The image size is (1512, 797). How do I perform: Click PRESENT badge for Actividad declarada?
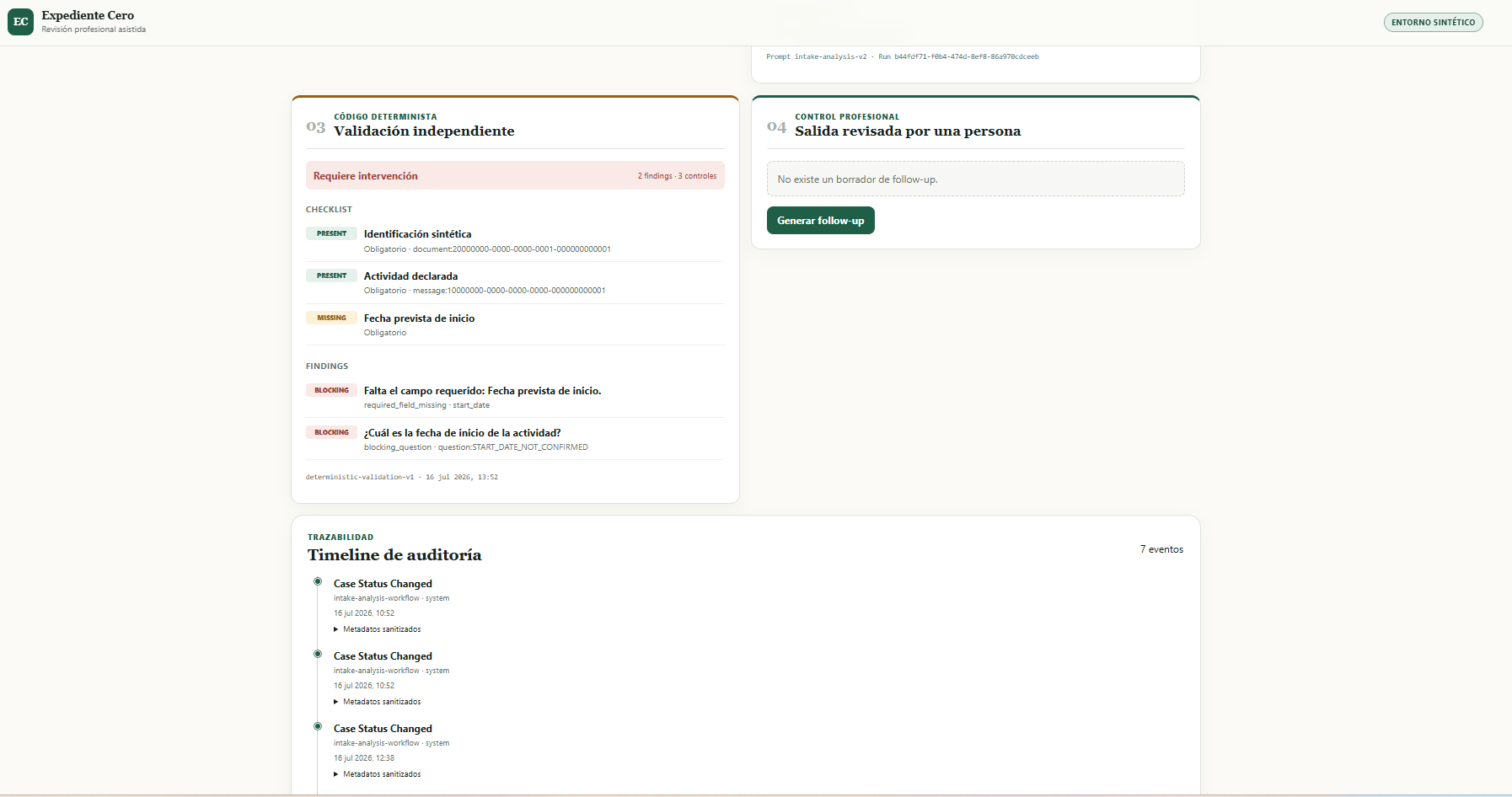(x=331, y=275)
